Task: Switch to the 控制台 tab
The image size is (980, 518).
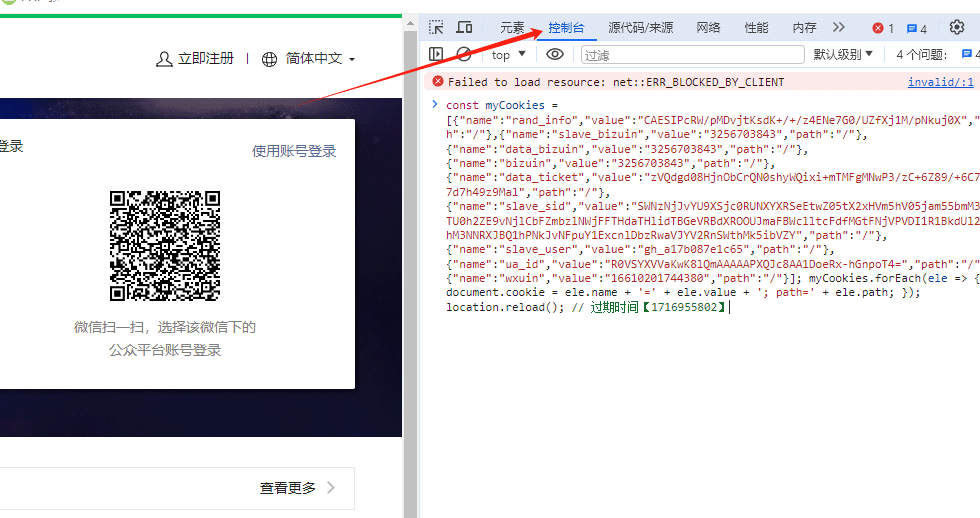Action: pyautogui.click(x=566, y=27)
